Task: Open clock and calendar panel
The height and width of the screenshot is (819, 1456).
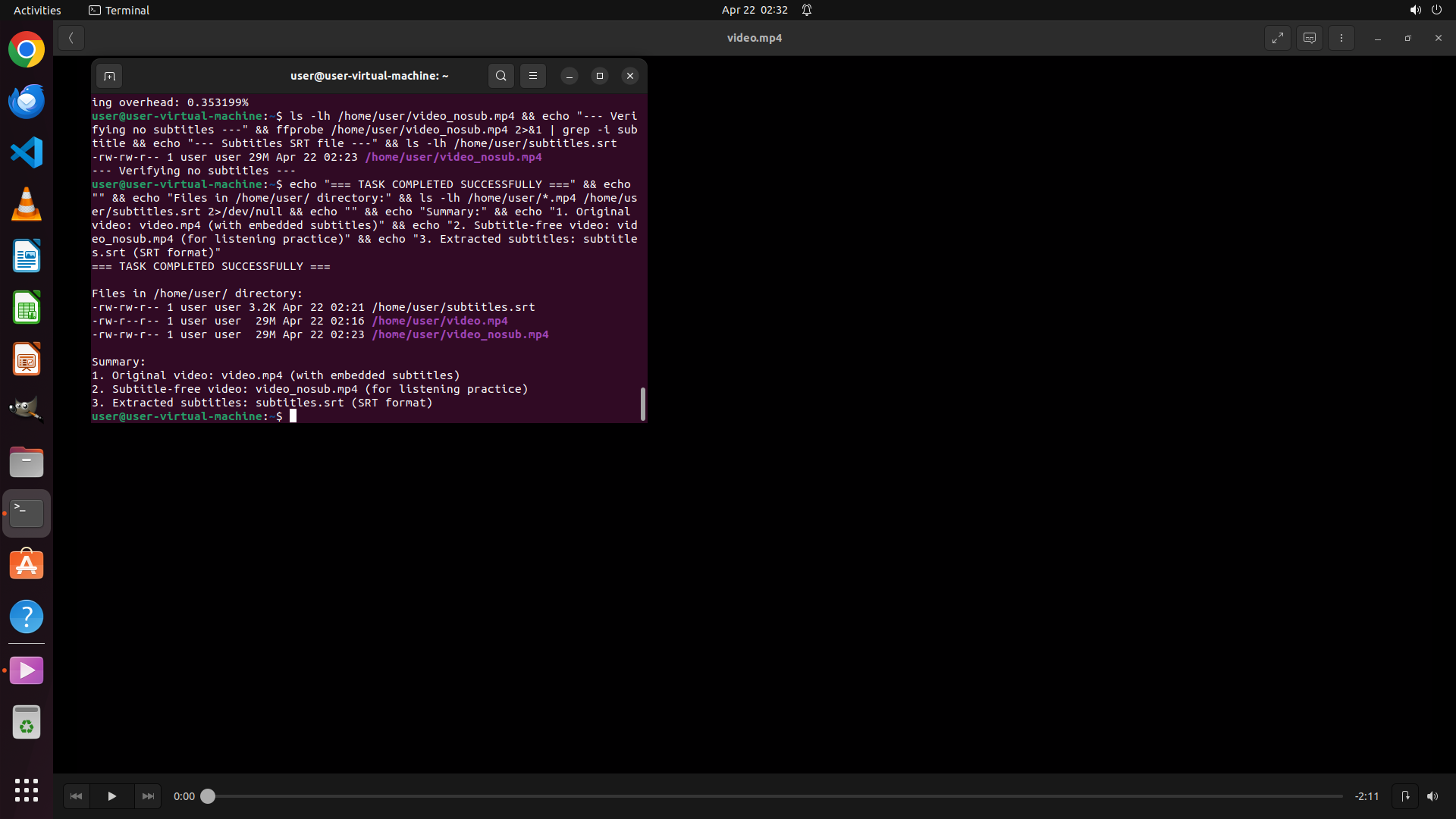Action: [x=754, y=10]
